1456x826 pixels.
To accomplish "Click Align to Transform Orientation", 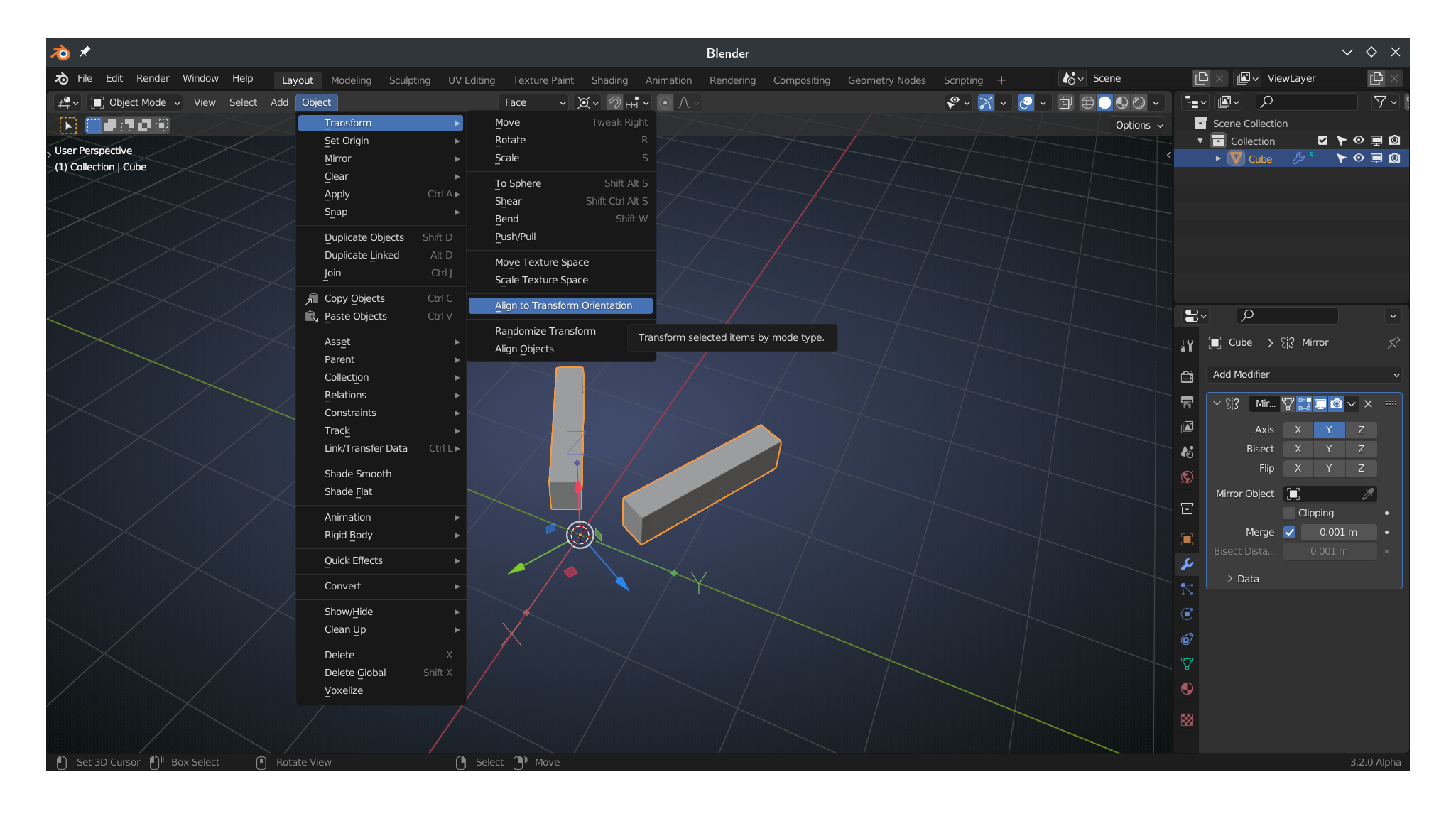I will (563, 305).
